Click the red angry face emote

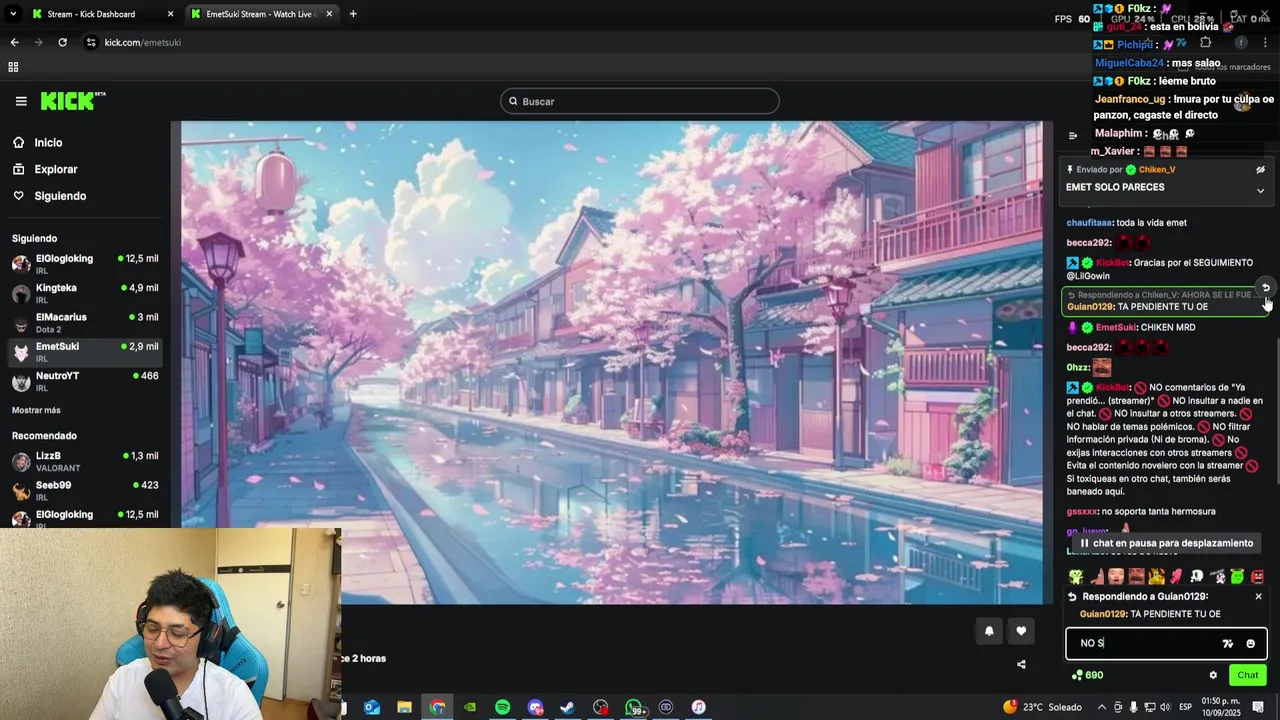point(1257,576)
